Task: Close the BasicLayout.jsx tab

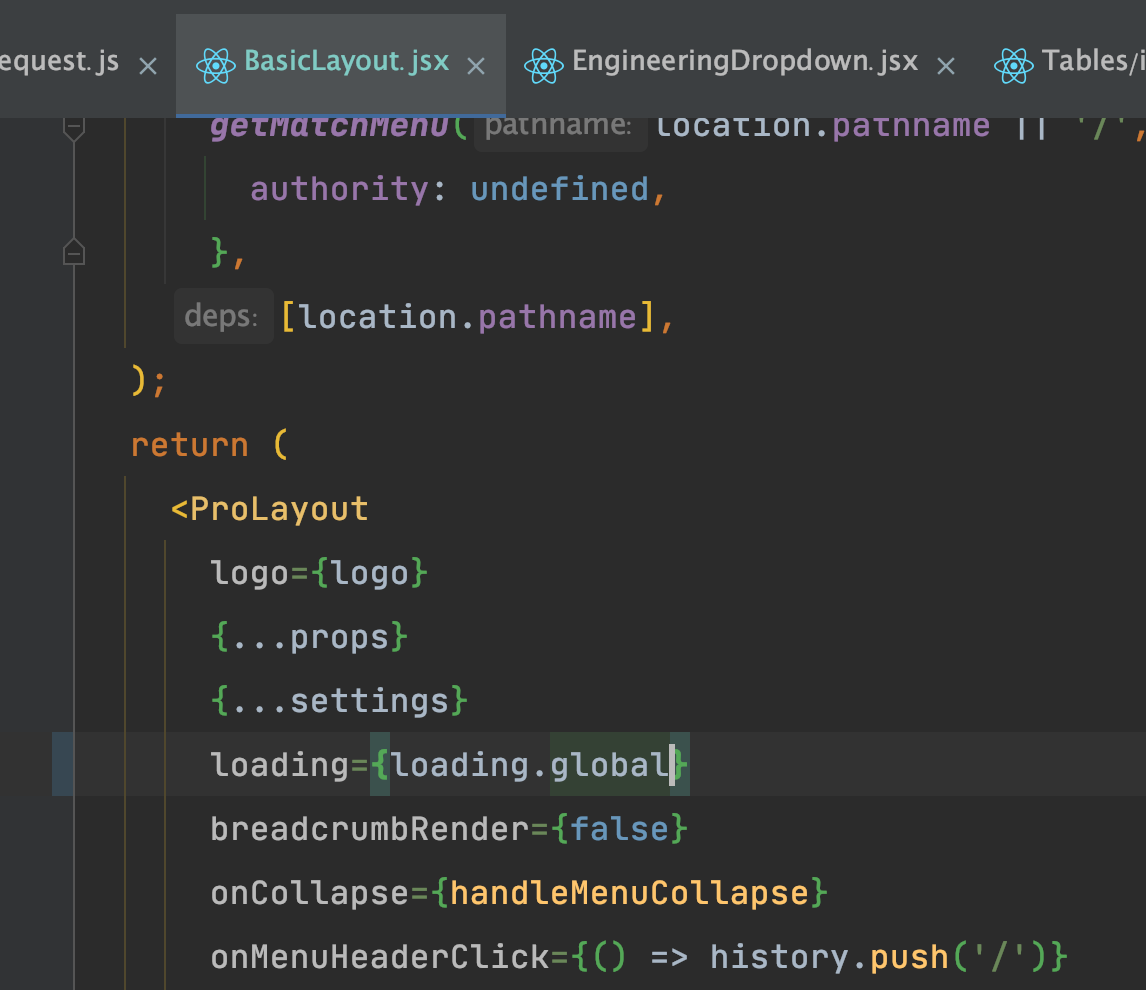Action: (476, 66)
